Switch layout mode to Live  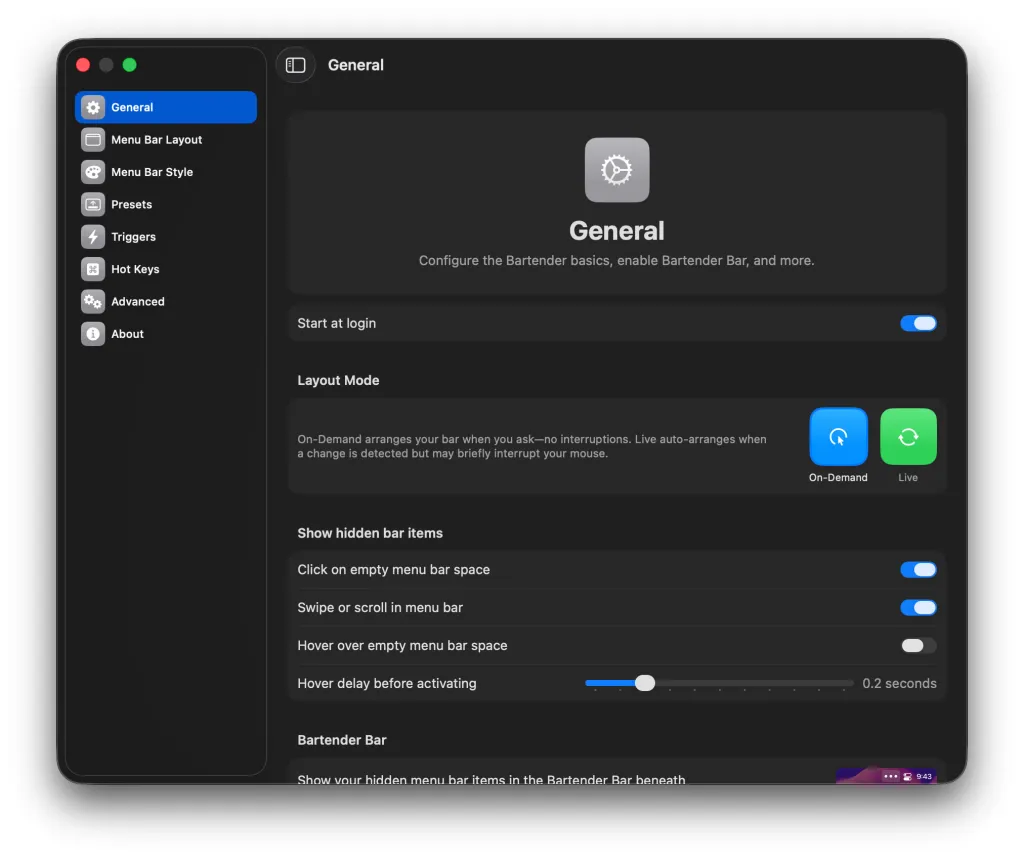(908, 437)
